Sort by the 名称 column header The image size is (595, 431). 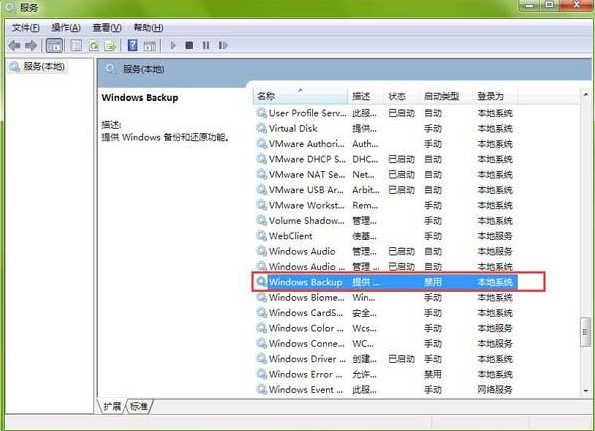click(x=300, y=96)
